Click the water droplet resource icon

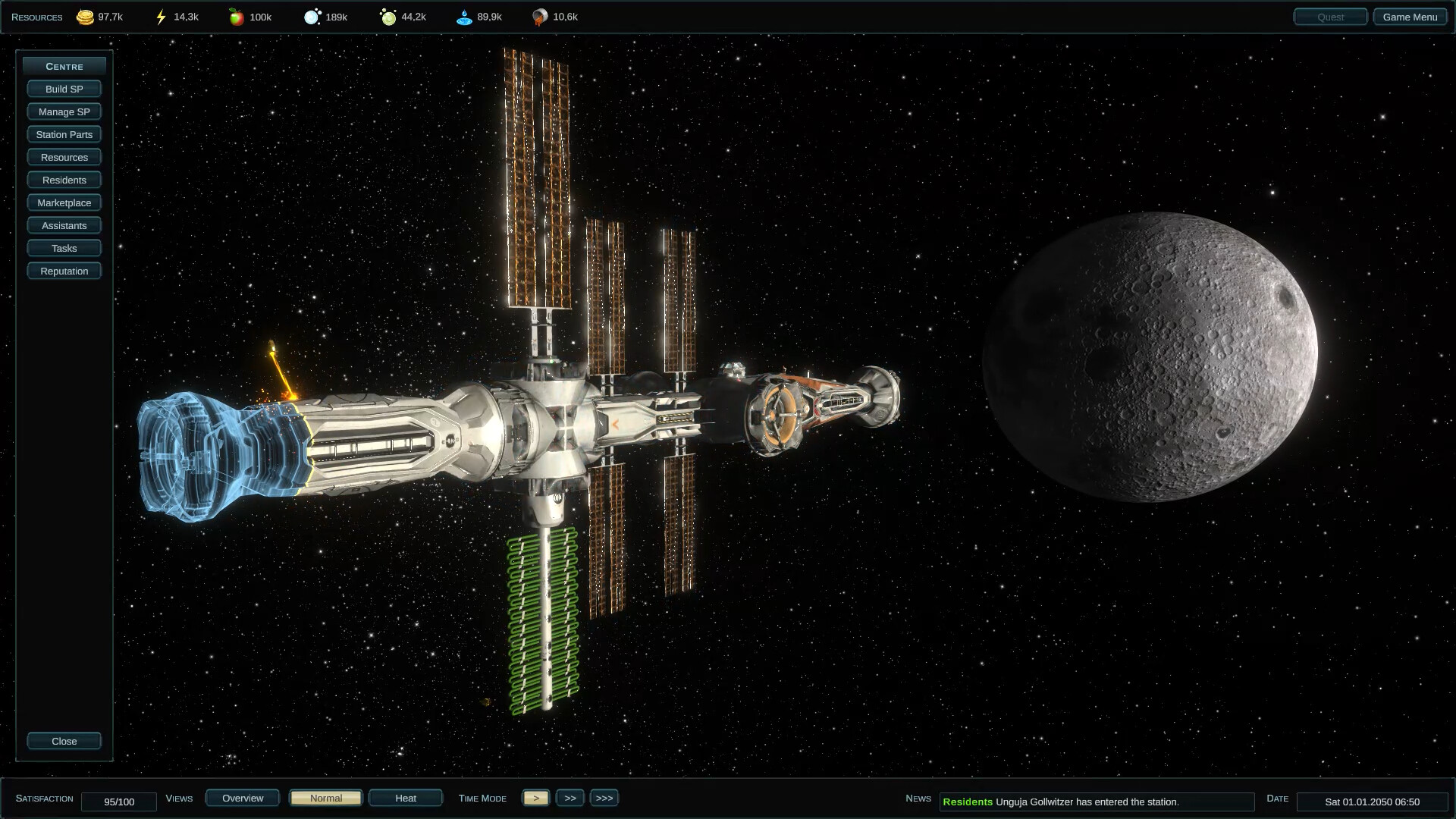[466, 15]
